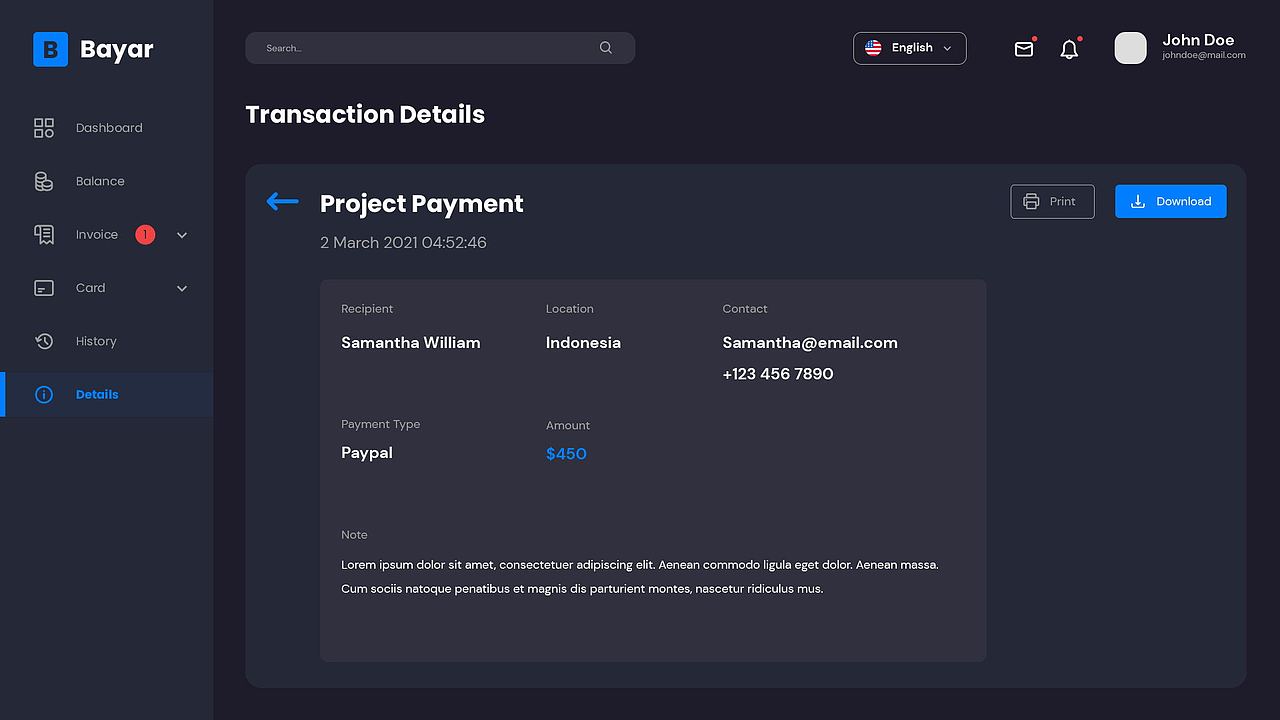Screen dimensions: 1280x720
Task: Click the search magnifier icon
Action: (606, 48)
